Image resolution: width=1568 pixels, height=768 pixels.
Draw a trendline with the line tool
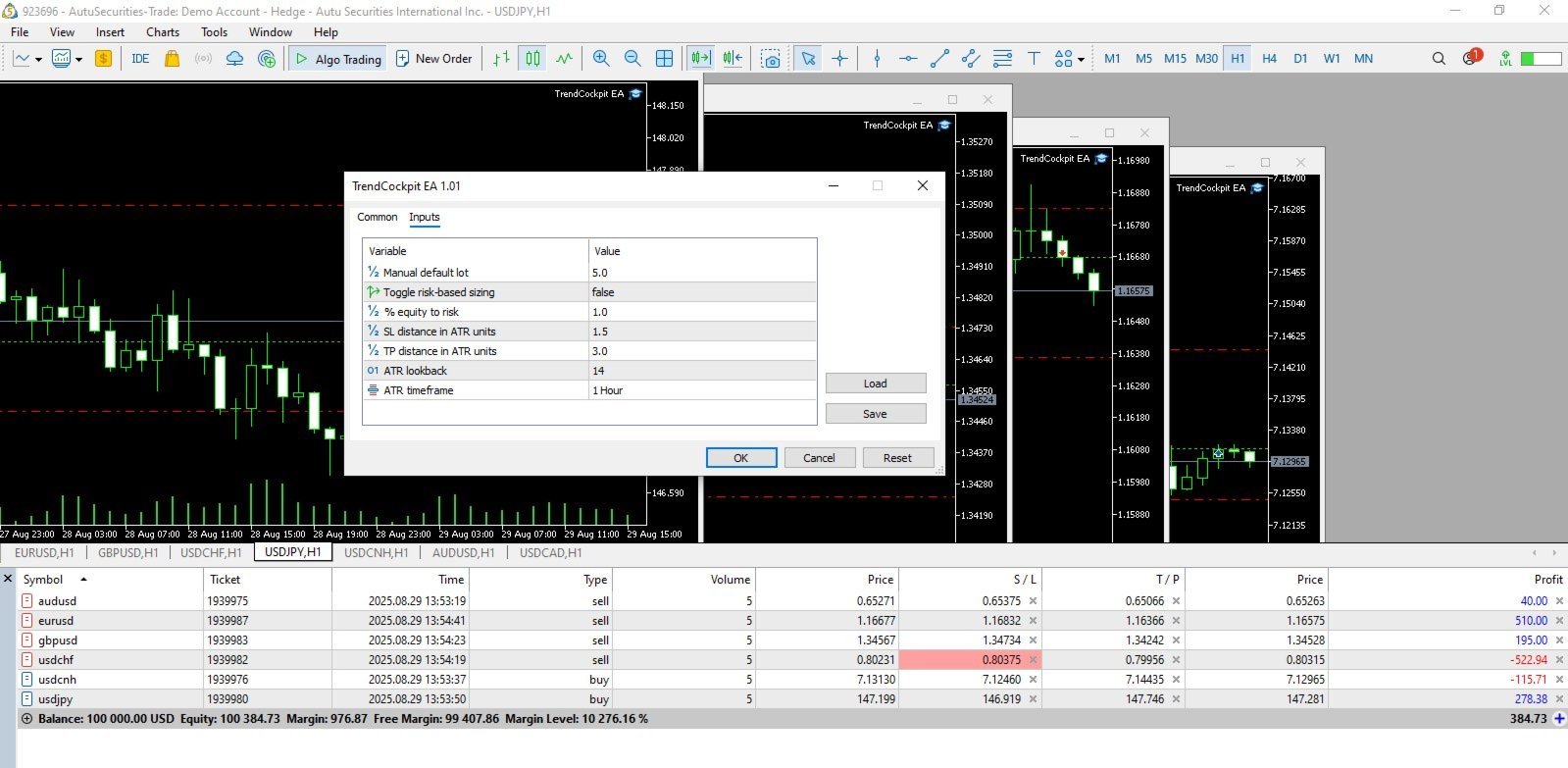939,59
